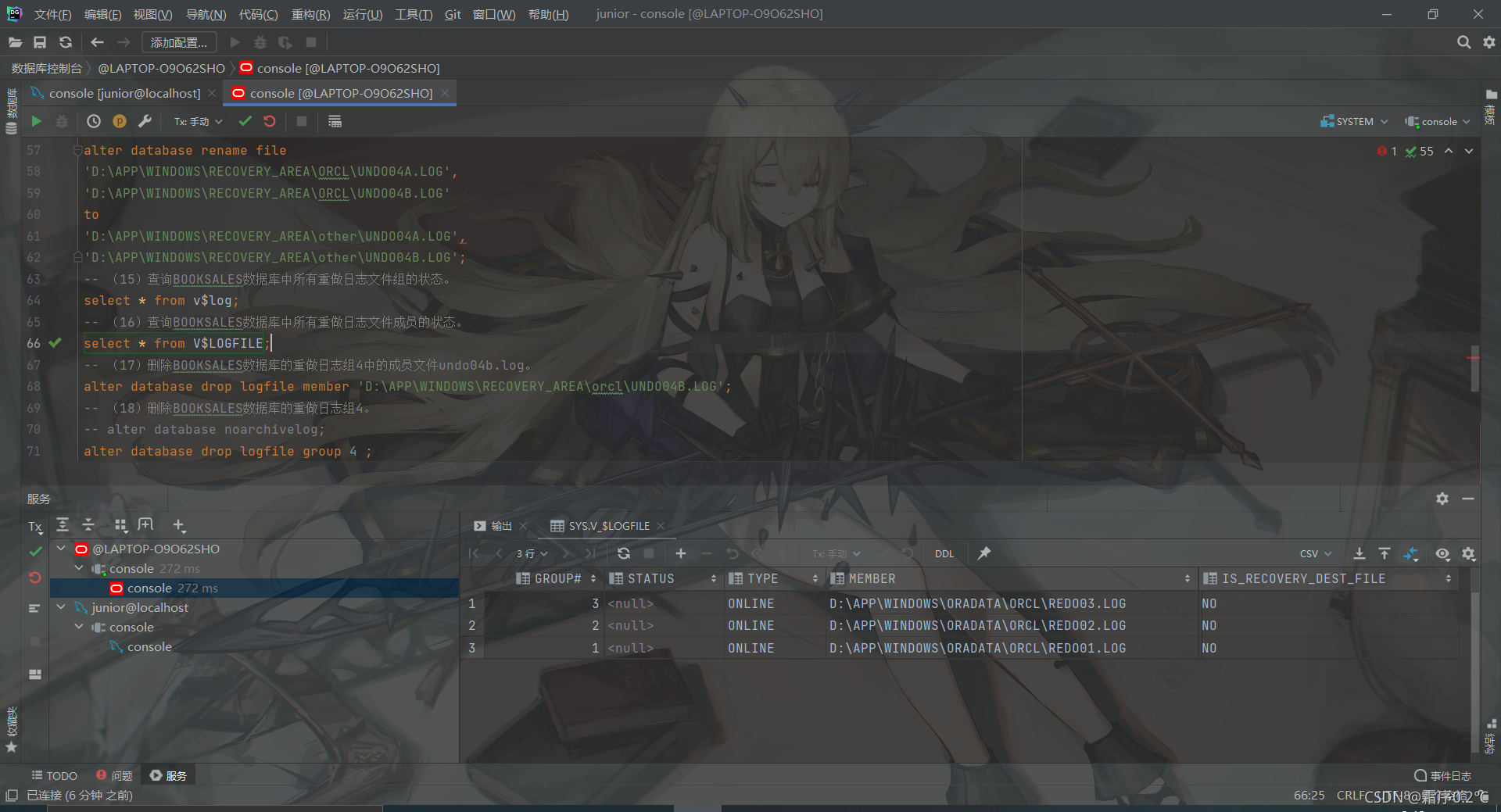Open 导航(N) menu
Screen dimensions: 1501x812
pyautogui.click(x=206, y=14)
